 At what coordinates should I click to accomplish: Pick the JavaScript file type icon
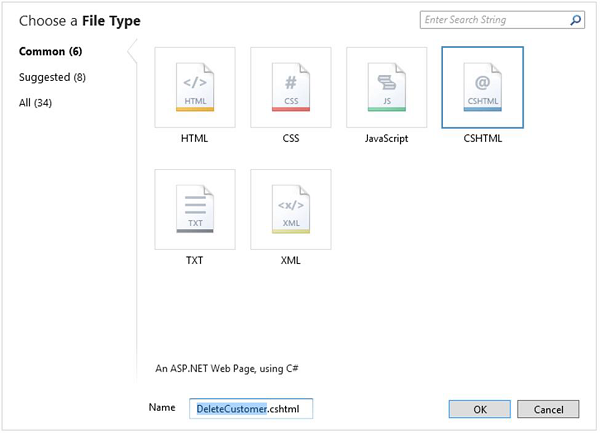pos(386,87)
